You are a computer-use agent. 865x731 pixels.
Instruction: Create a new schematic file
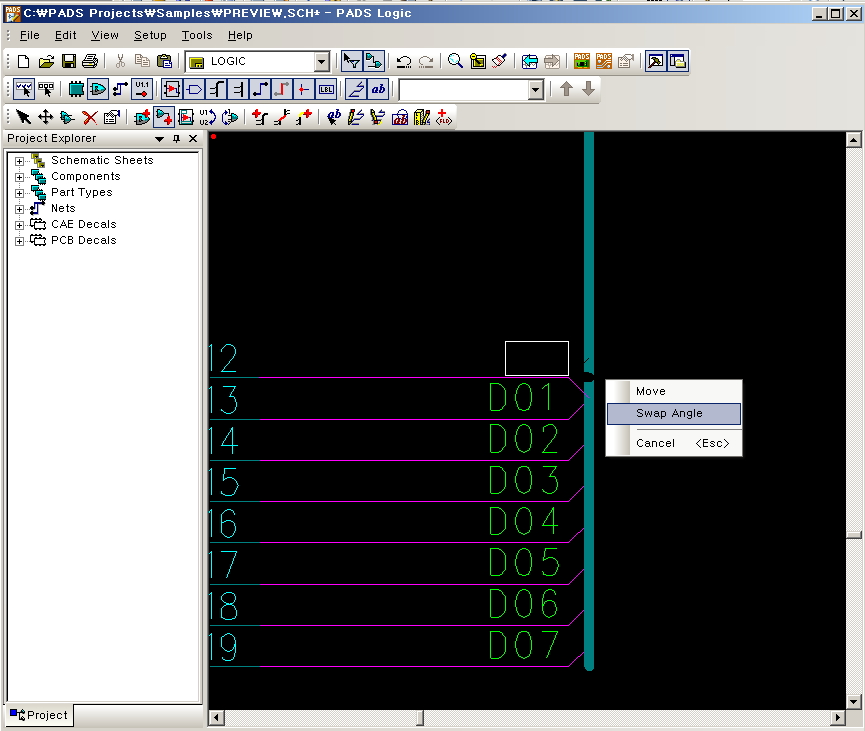[x=23, y=61]
